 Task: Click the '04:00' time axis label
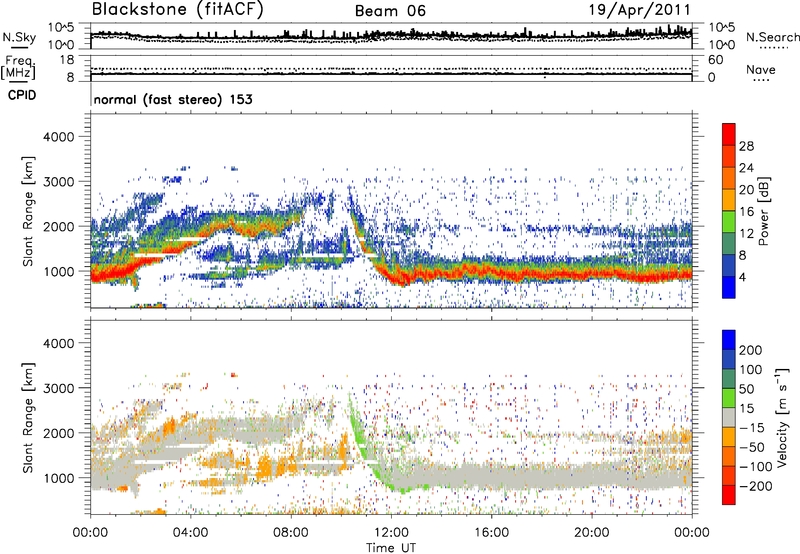point(190,533)
